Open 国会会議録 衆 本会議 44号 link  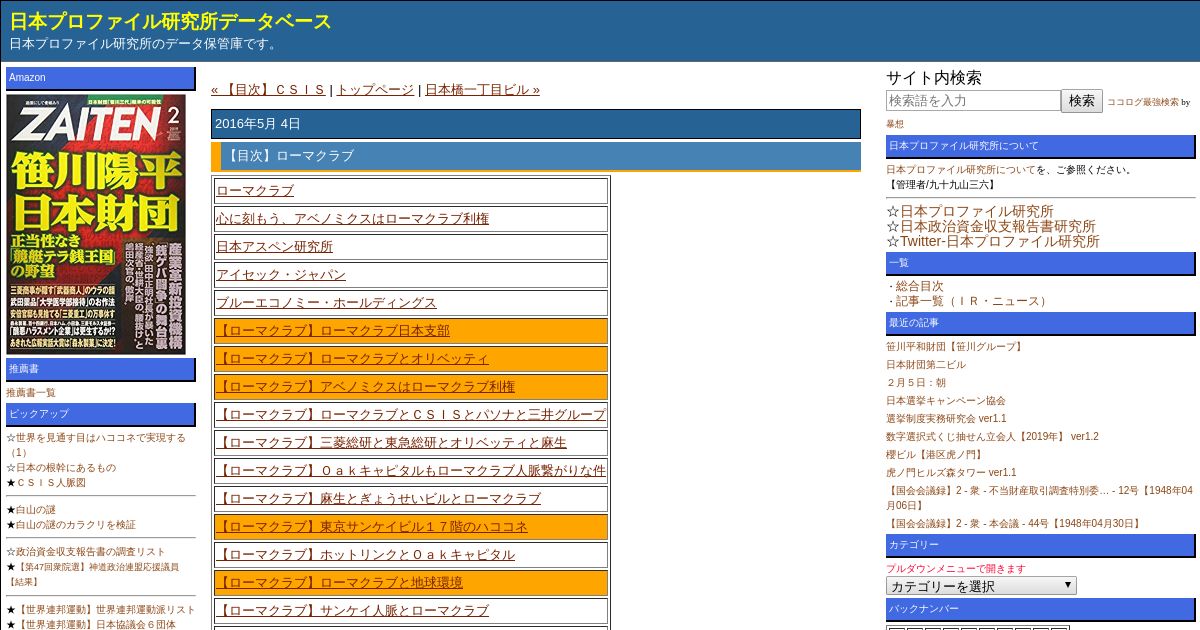coord(1013,524)
